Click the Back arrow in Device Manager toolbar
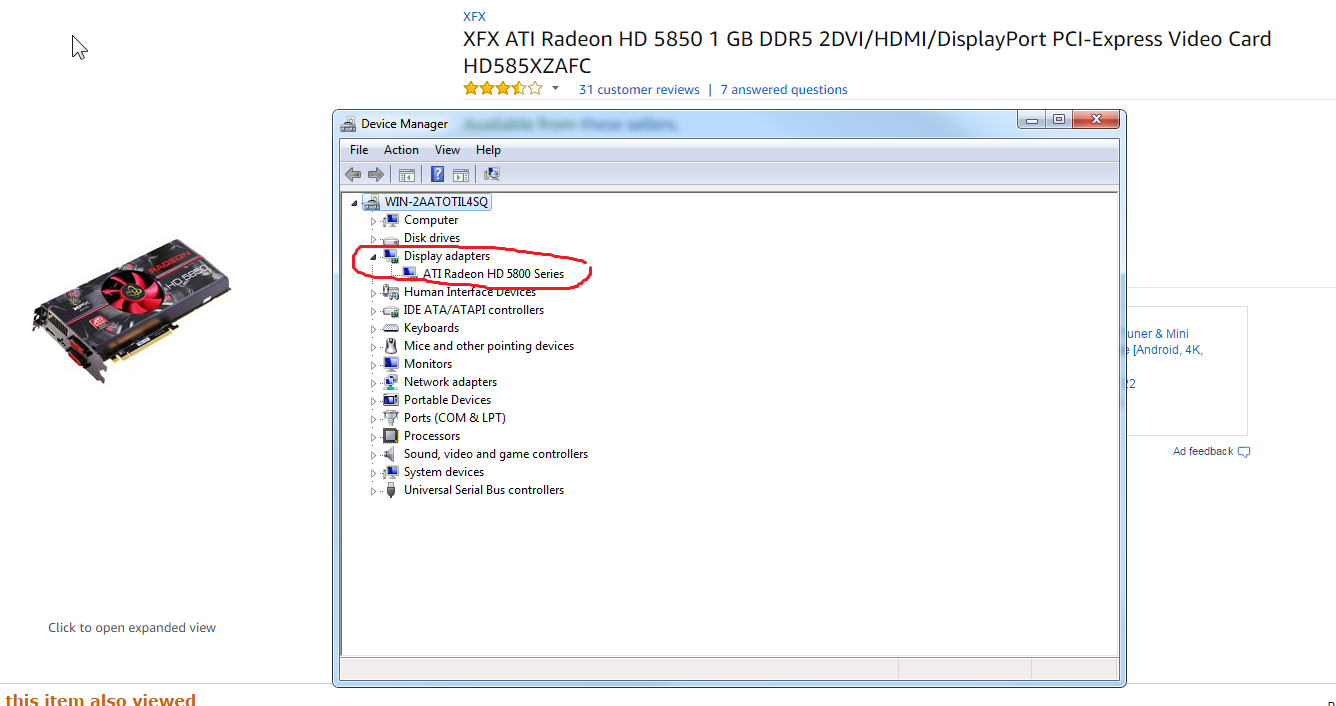 point(353,174)
